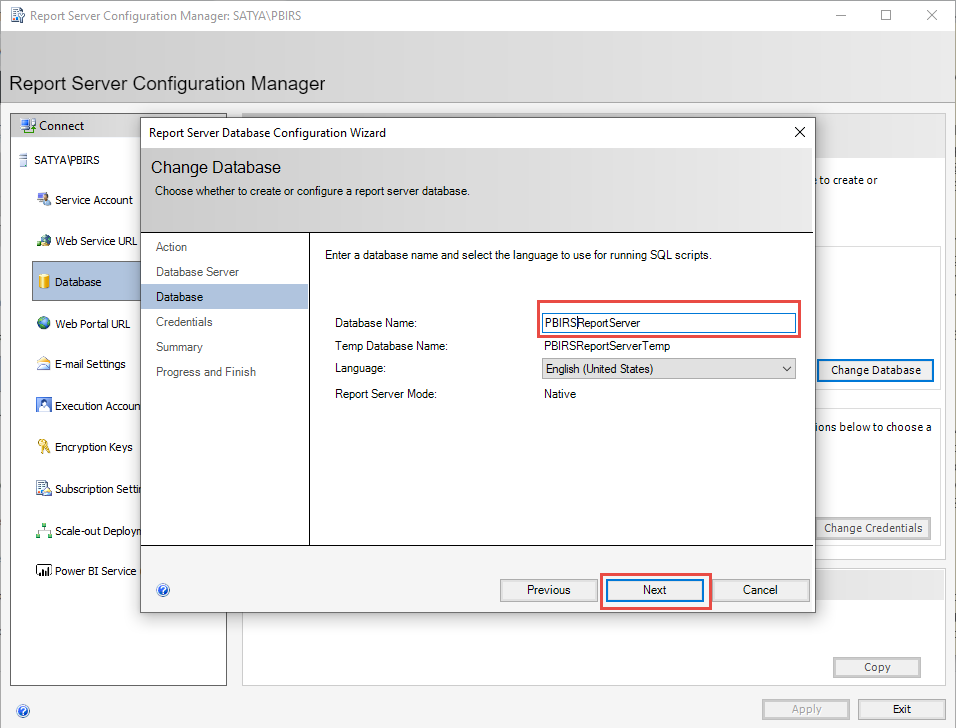
Task: Click the Next button in the wizard
Action: point(654,590)
